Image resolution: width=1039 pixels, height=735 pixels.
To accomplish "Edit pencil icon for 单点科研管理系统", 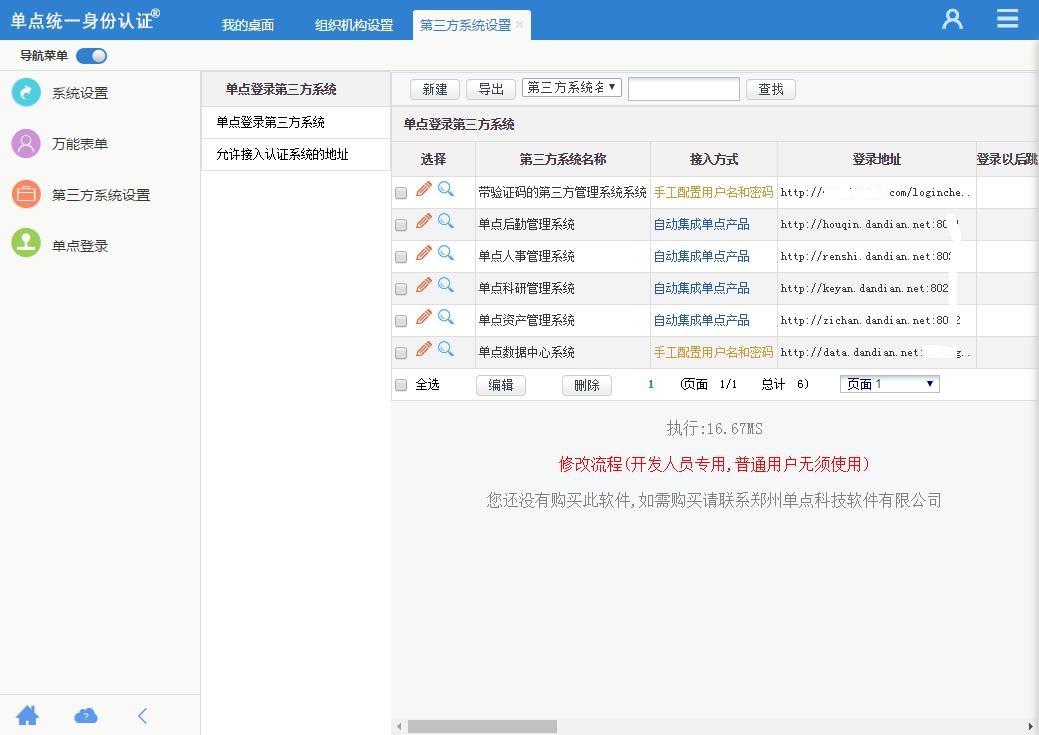I will pyautogui.click(x=424, y=285).
